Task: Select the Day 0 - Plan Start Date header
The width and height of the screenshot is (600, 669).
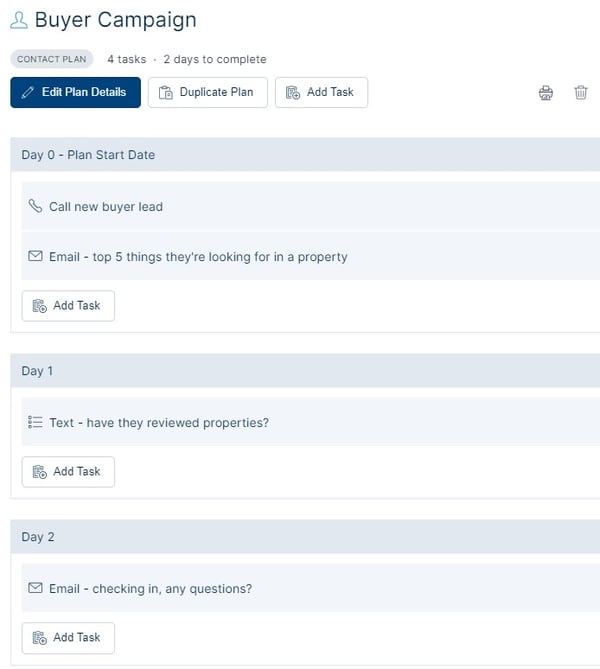Action: [x=305, y=154]
